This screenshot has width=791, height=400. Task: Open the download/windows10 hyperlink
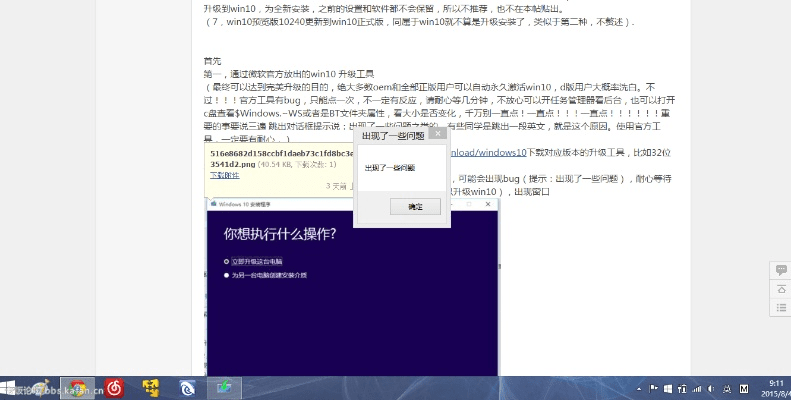pyautogui.click(x=487, y=152)
